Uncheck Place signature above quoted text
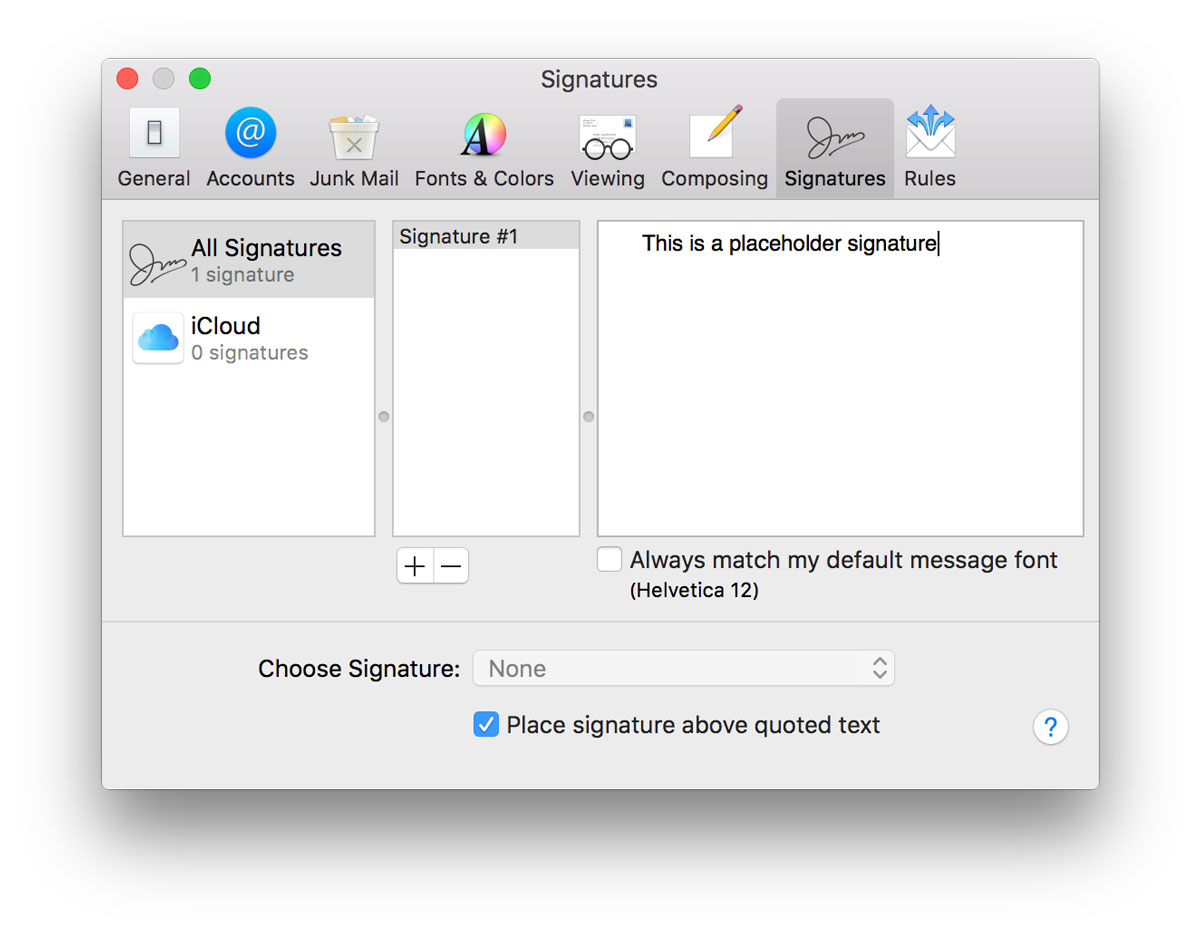1200x934 pixels. tap(486, 725)
